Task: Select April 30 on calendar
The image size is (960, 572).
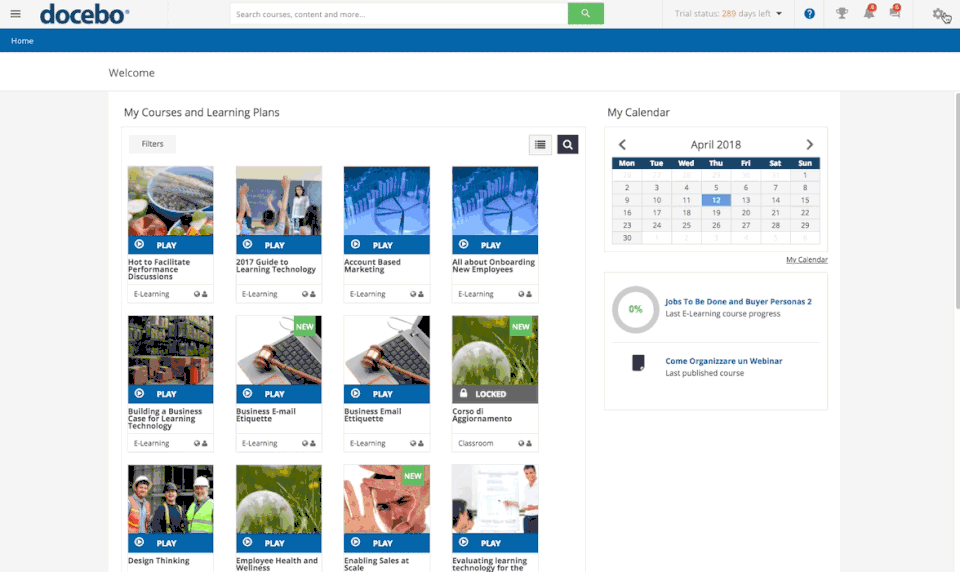Action: 627,238
